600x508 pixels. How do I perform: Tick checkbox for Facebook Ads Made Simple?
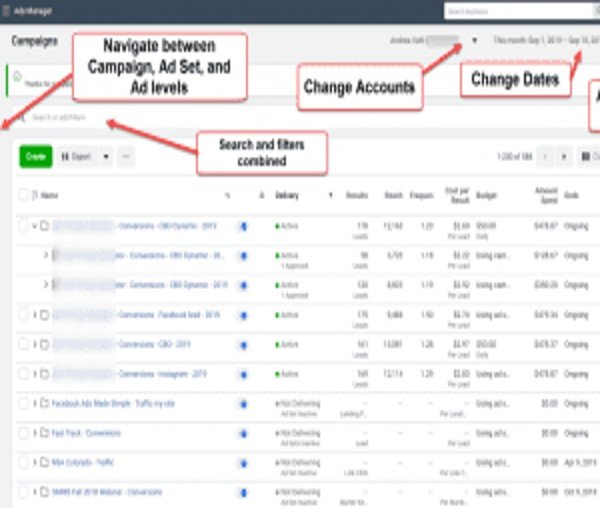pyautogui.click(x=23, y=403)
